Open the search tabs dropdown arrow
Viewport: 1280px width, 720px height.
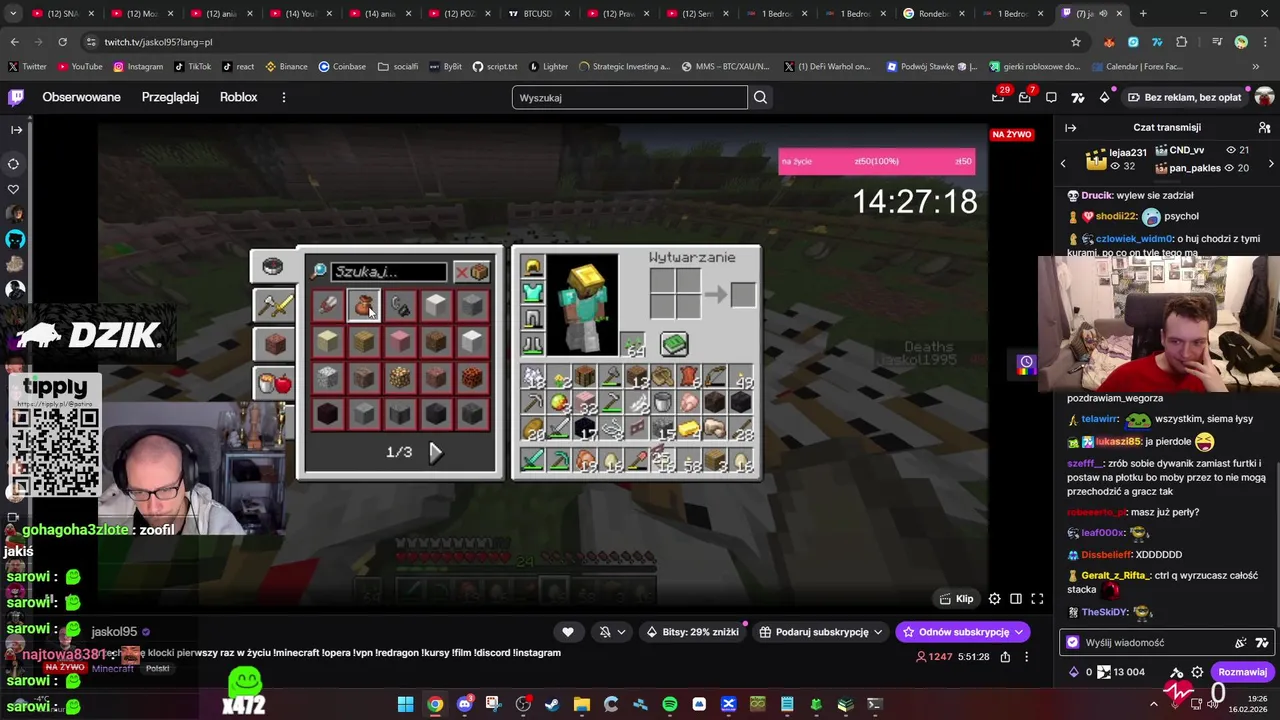13,14
